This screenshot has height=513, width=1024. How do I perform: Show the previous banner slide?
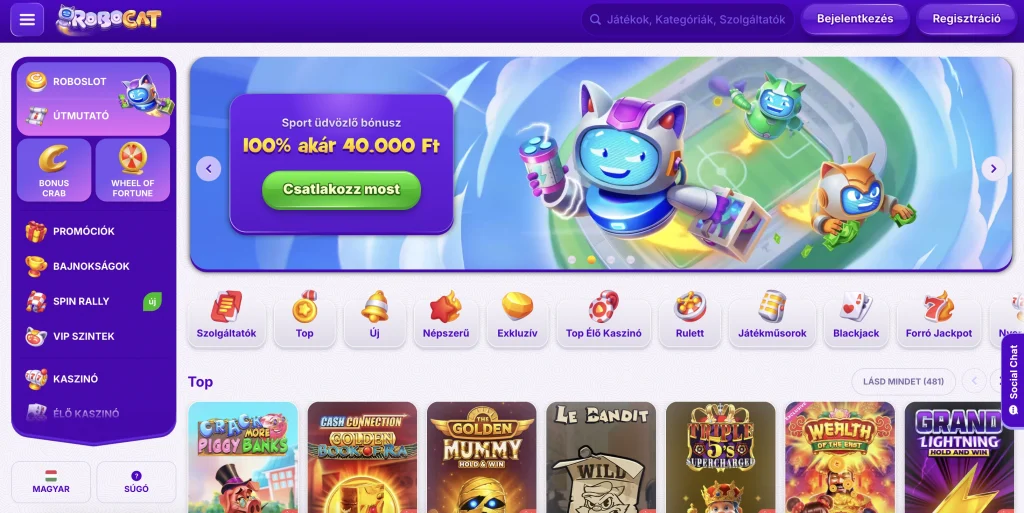[x=208, y=168]
